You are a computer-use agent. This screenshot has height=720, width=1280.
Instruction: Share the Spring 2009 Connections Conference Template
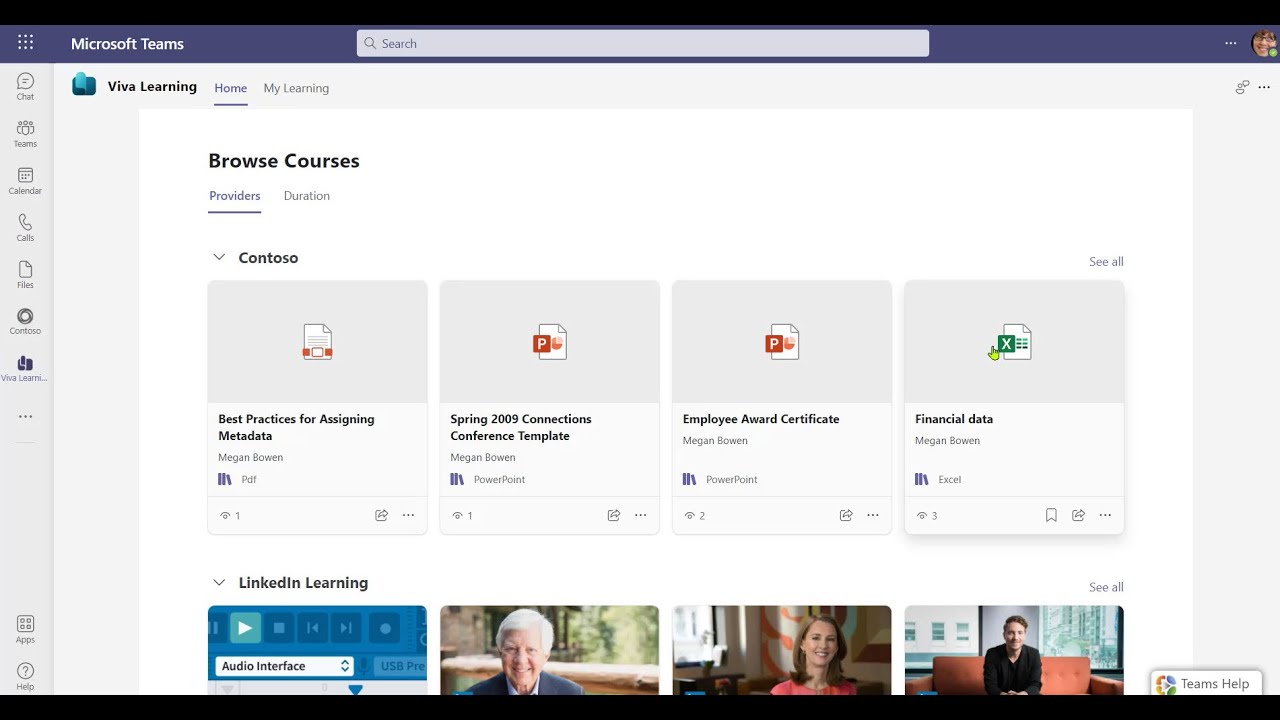coord(613,515)
